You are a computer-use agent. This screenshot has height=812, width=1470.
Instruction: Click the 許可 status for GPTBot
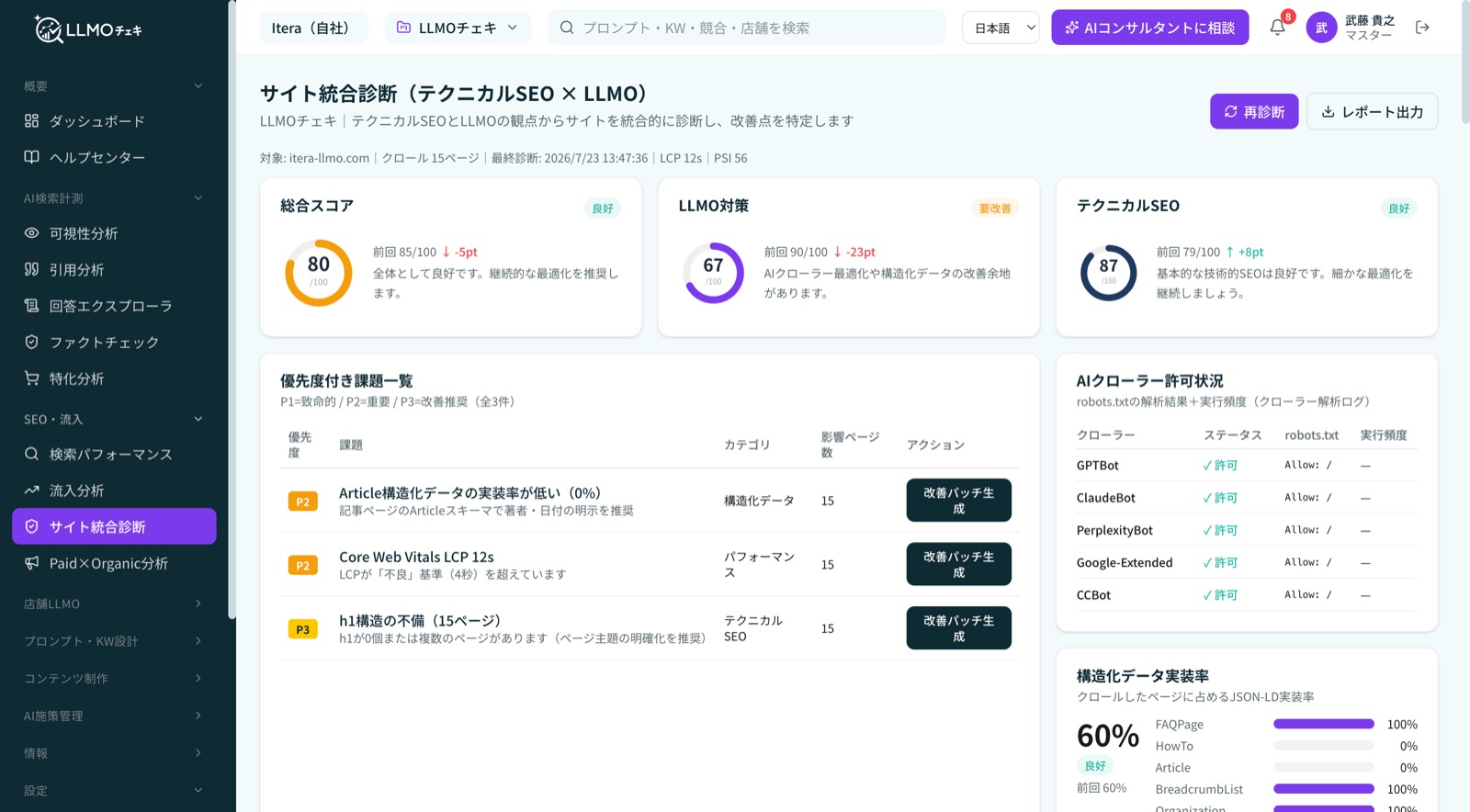coord(1220,465)
